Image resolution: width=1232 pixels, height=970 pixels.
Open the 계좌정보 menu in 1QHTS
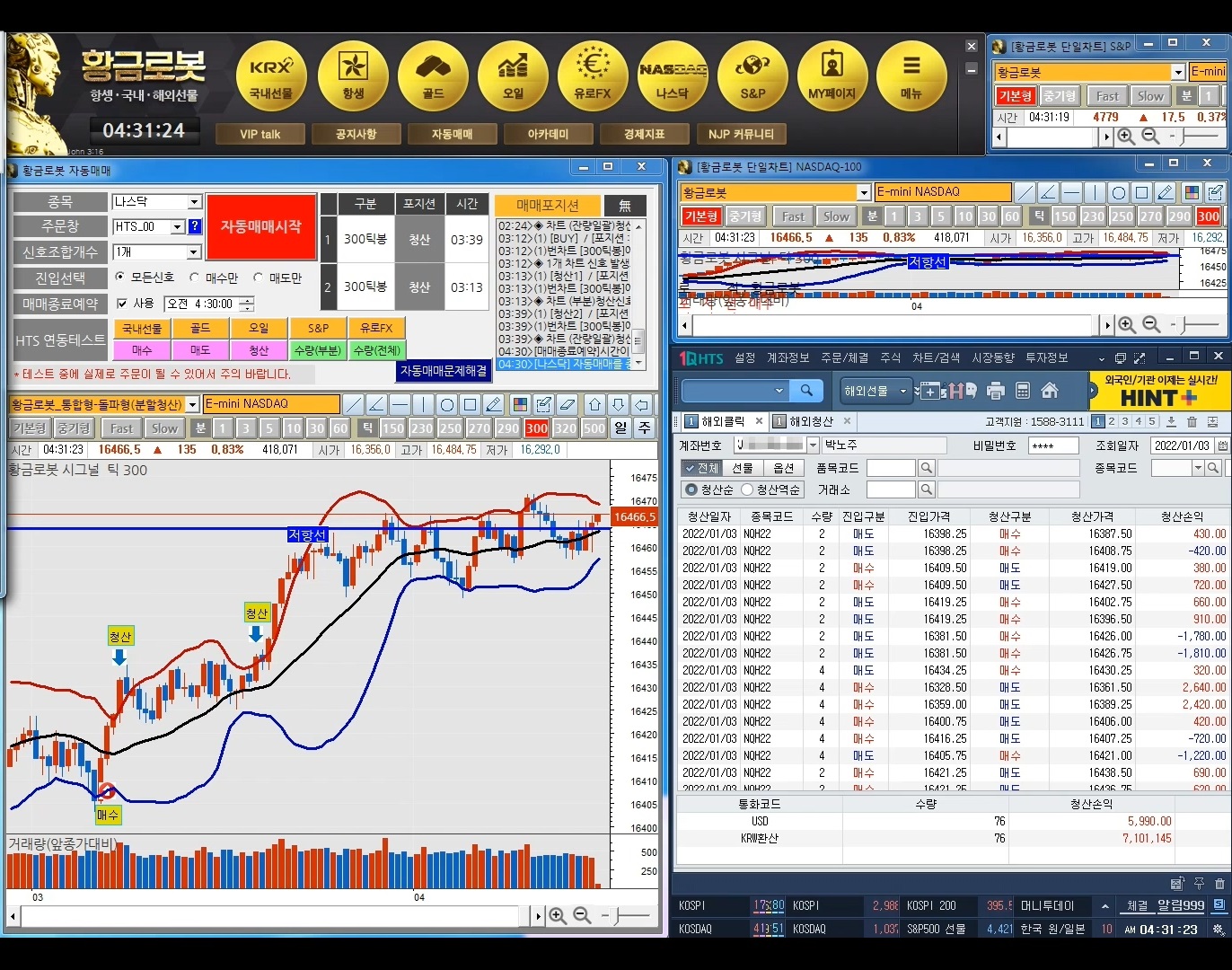coord(788,357)
